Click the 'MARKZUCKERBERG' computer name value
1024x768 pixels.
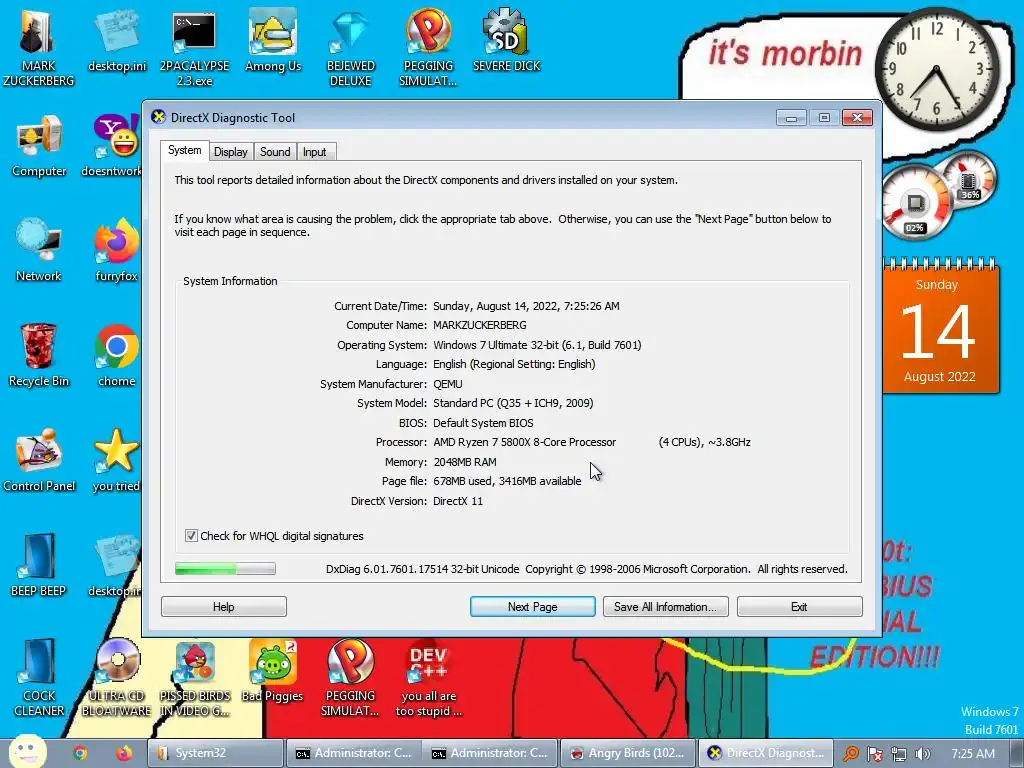pos(479,325)
